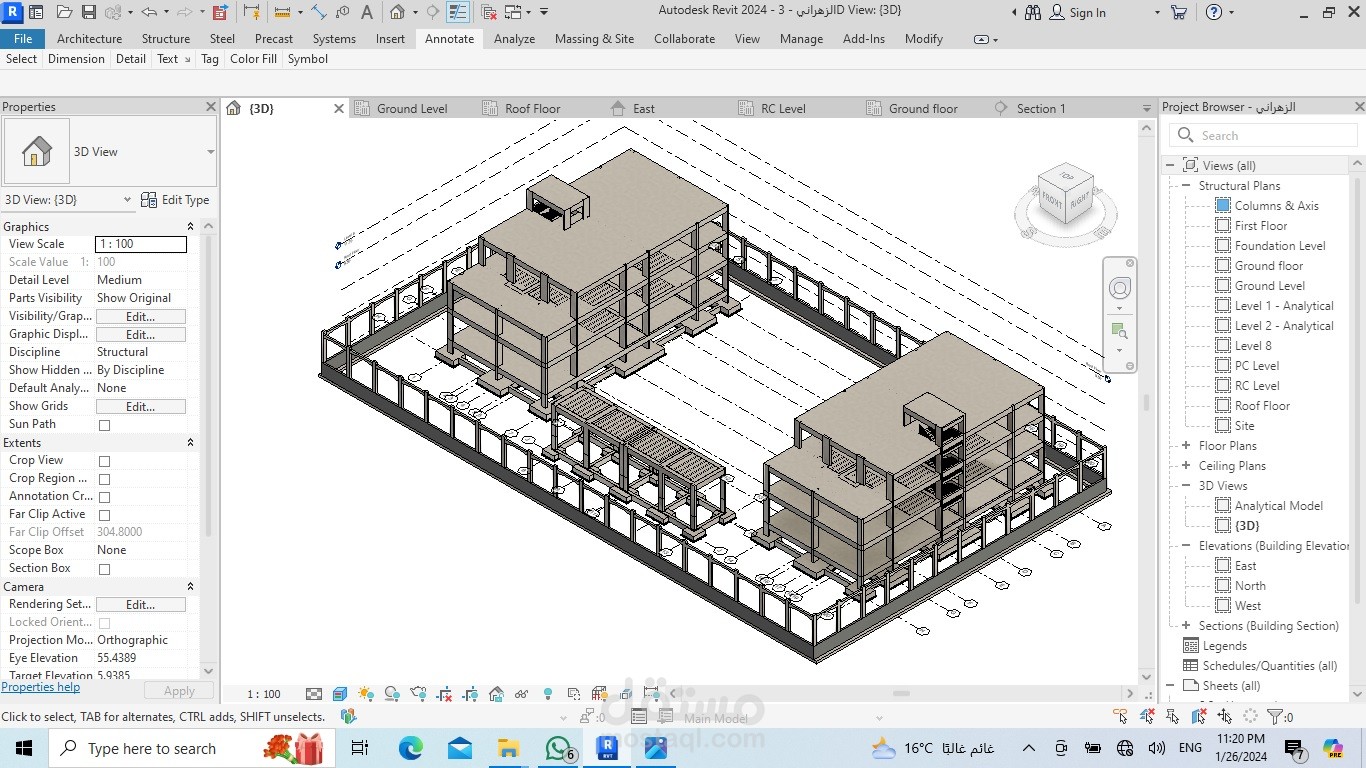Open the Visual Style cube icon
This screenshot has height=768, width=1366.
coord(340,694)
